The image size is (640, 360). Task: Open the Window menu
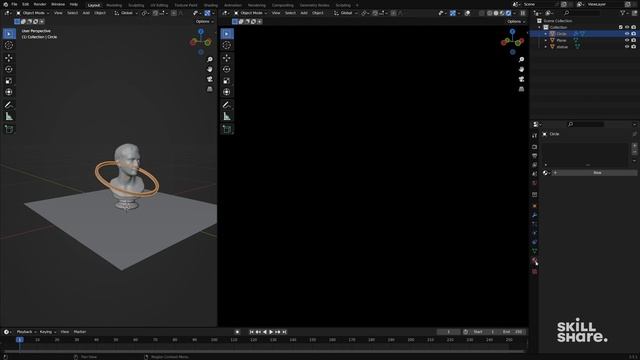click(x=58, y=4)
